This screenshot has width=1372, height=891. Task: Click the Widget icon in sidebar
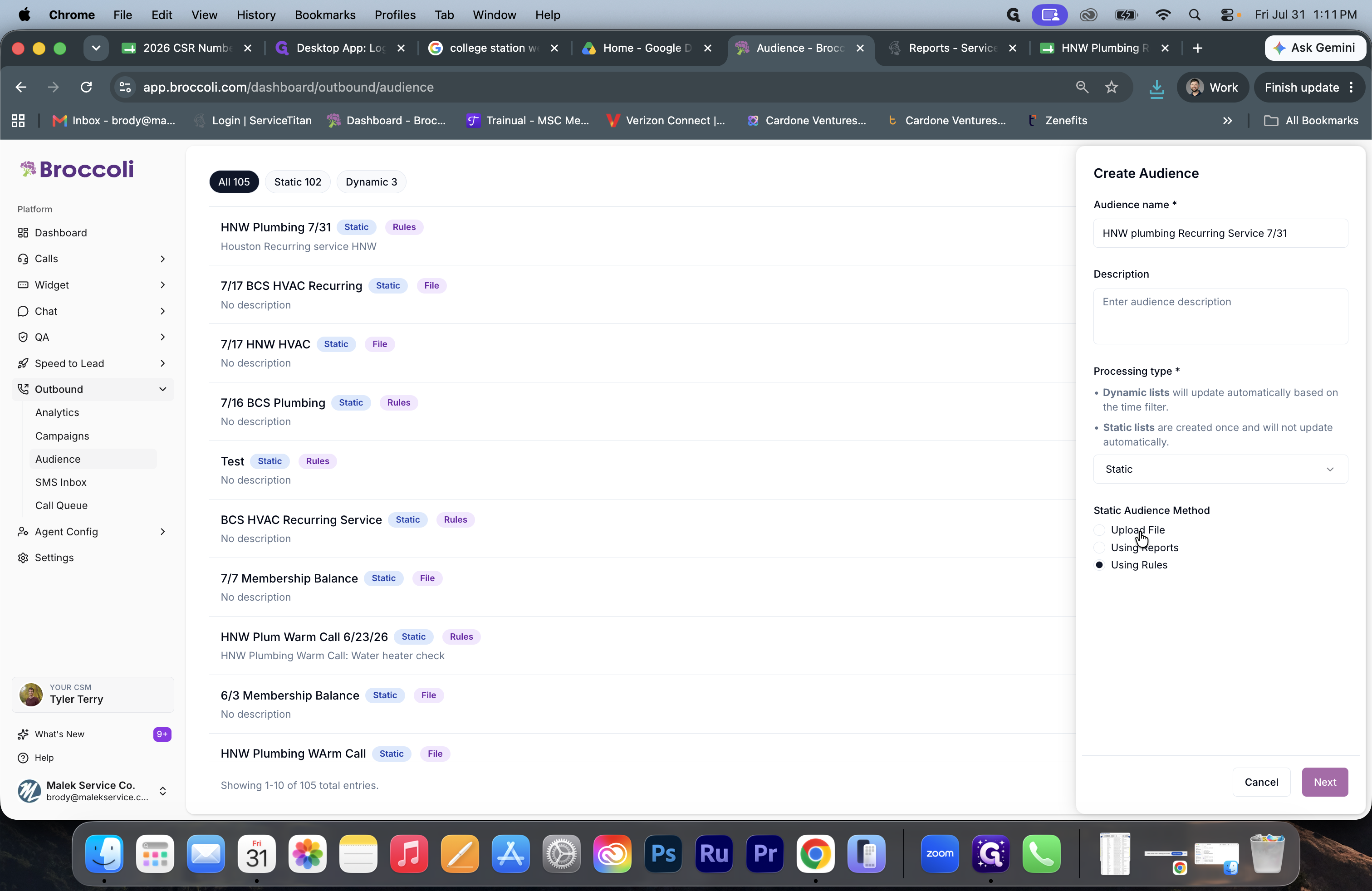point(23,285)
